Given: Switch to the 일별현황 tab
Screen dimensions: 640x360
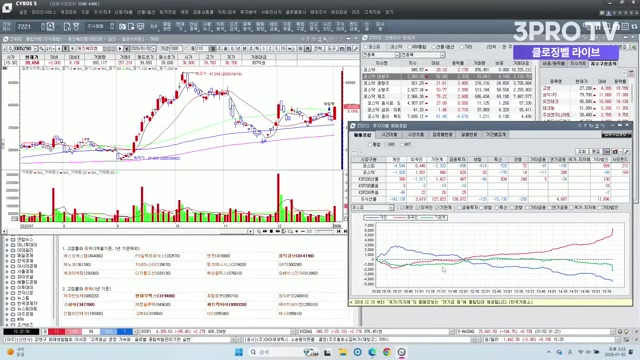Looking at the screenshot, I should [x=469, y=135].
